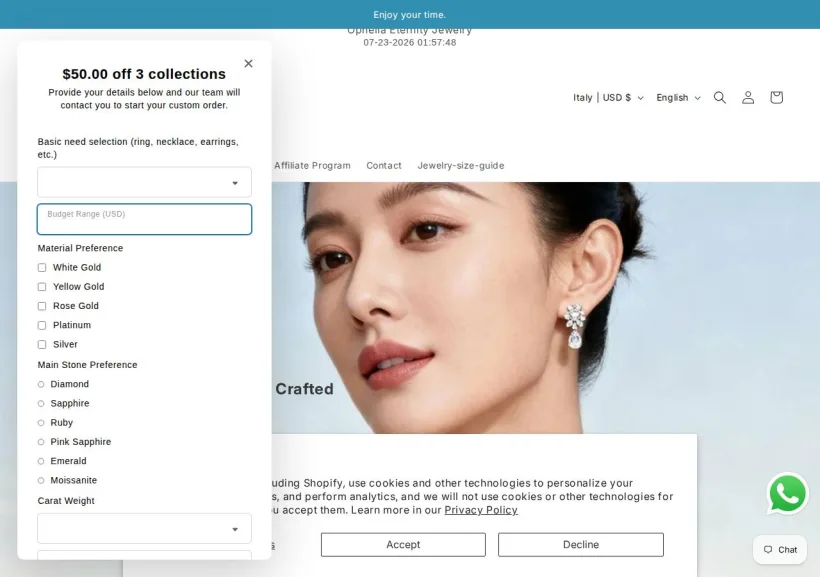Open the Italy | USD $ currency selector

coord(608,98)
